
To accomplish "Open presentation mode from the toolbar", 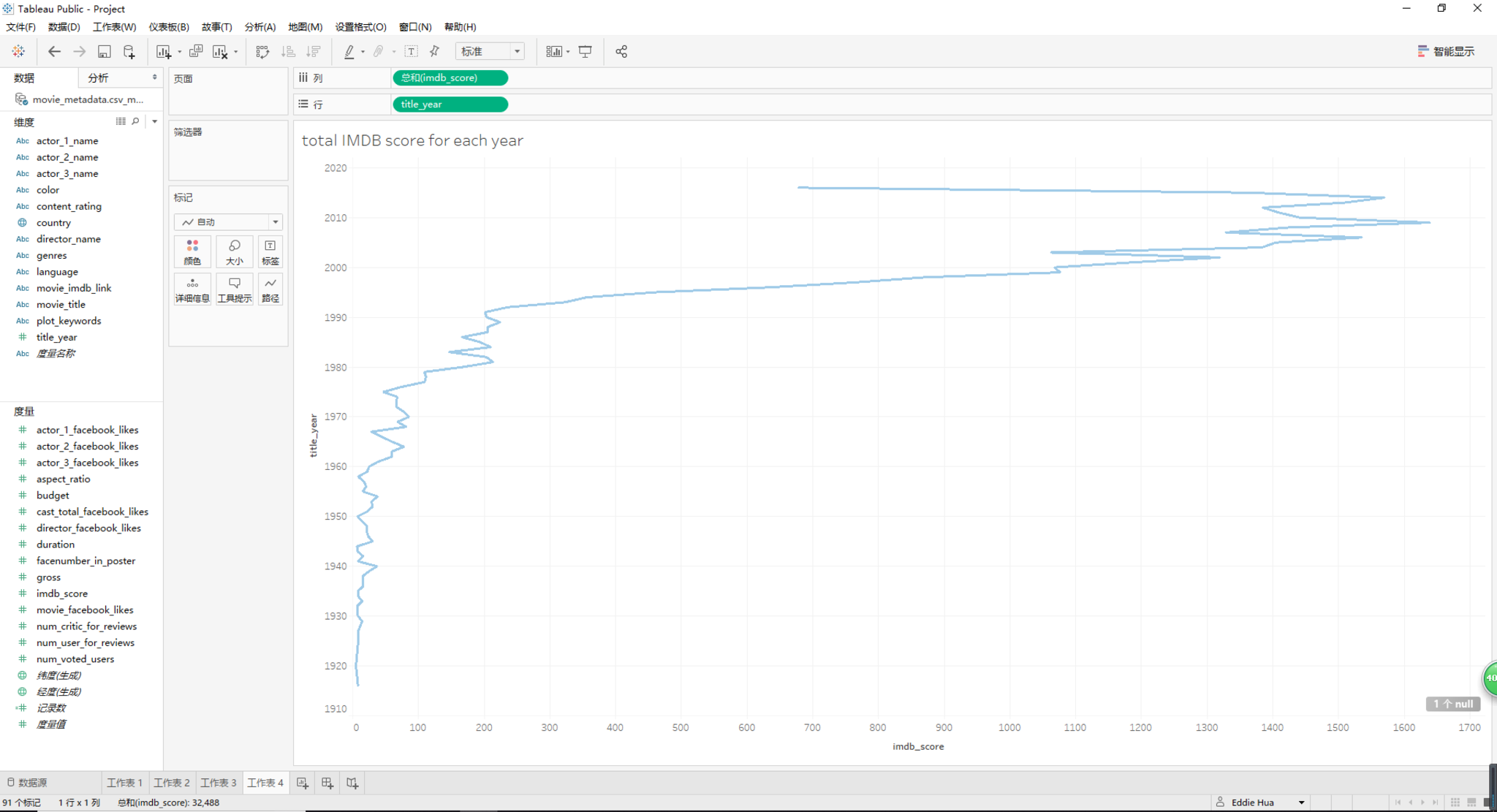I will [585, 51].
